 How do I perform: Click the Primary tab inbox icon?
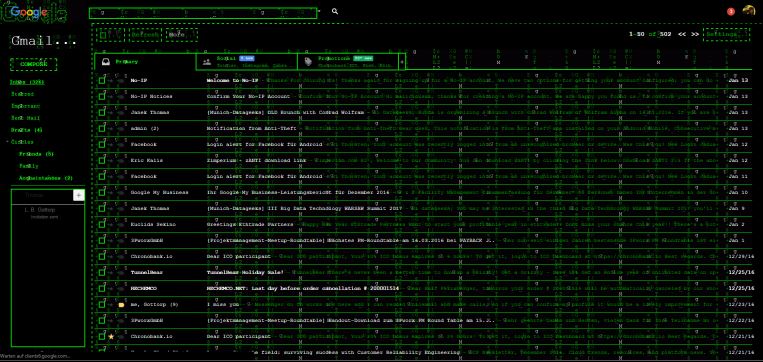[x=106, y=62]
